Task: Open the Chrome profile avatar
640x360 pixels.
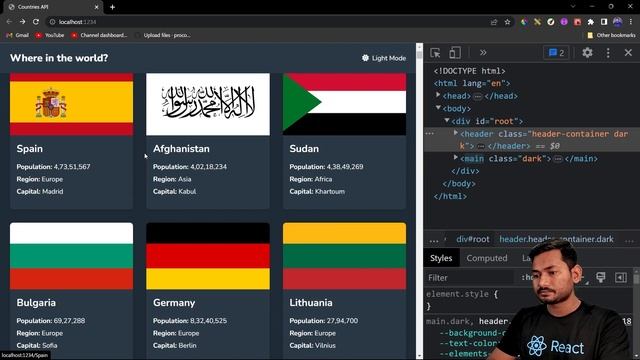Action: [618, 22]
